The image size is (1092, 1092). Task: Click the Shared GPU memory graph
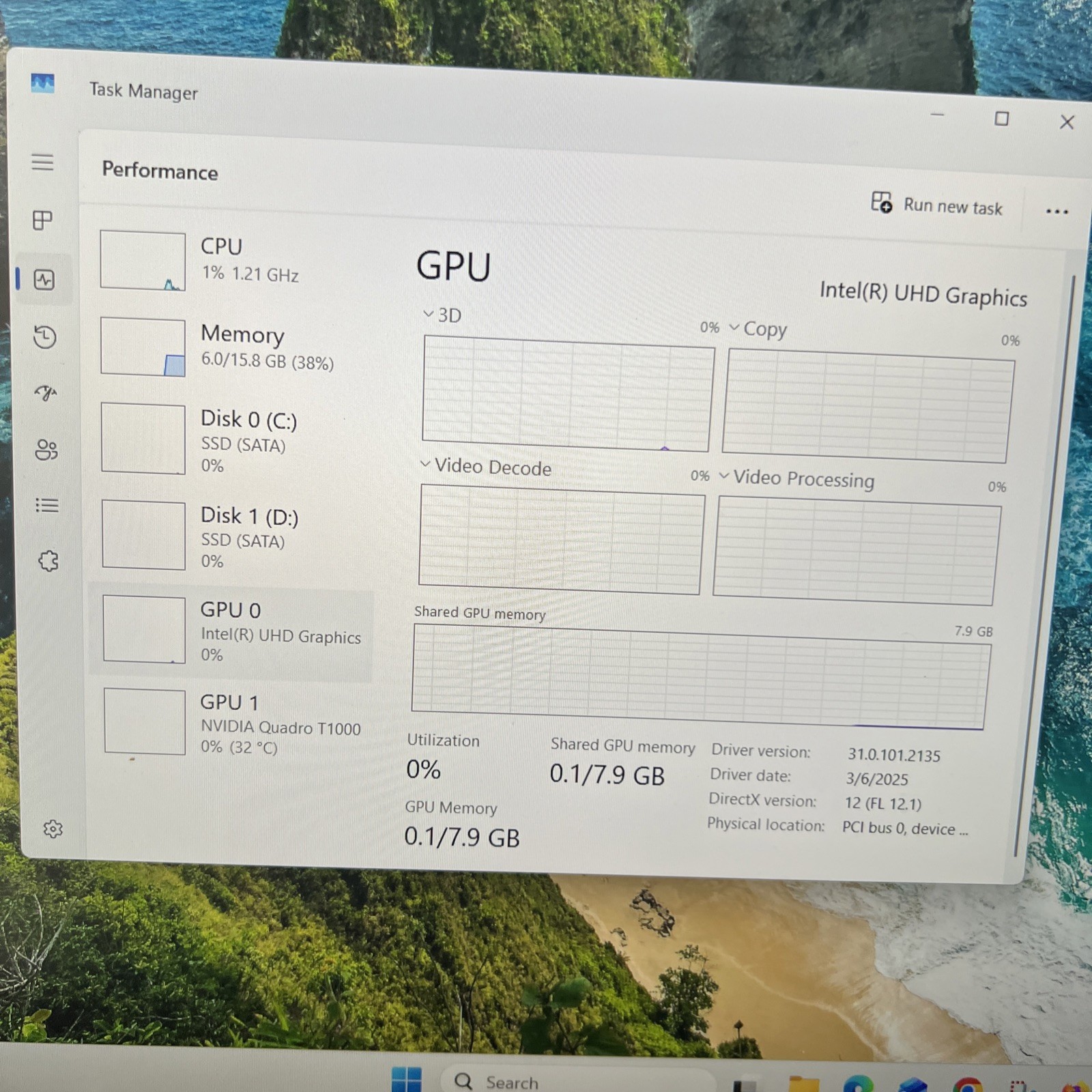[x=700, y=677]
